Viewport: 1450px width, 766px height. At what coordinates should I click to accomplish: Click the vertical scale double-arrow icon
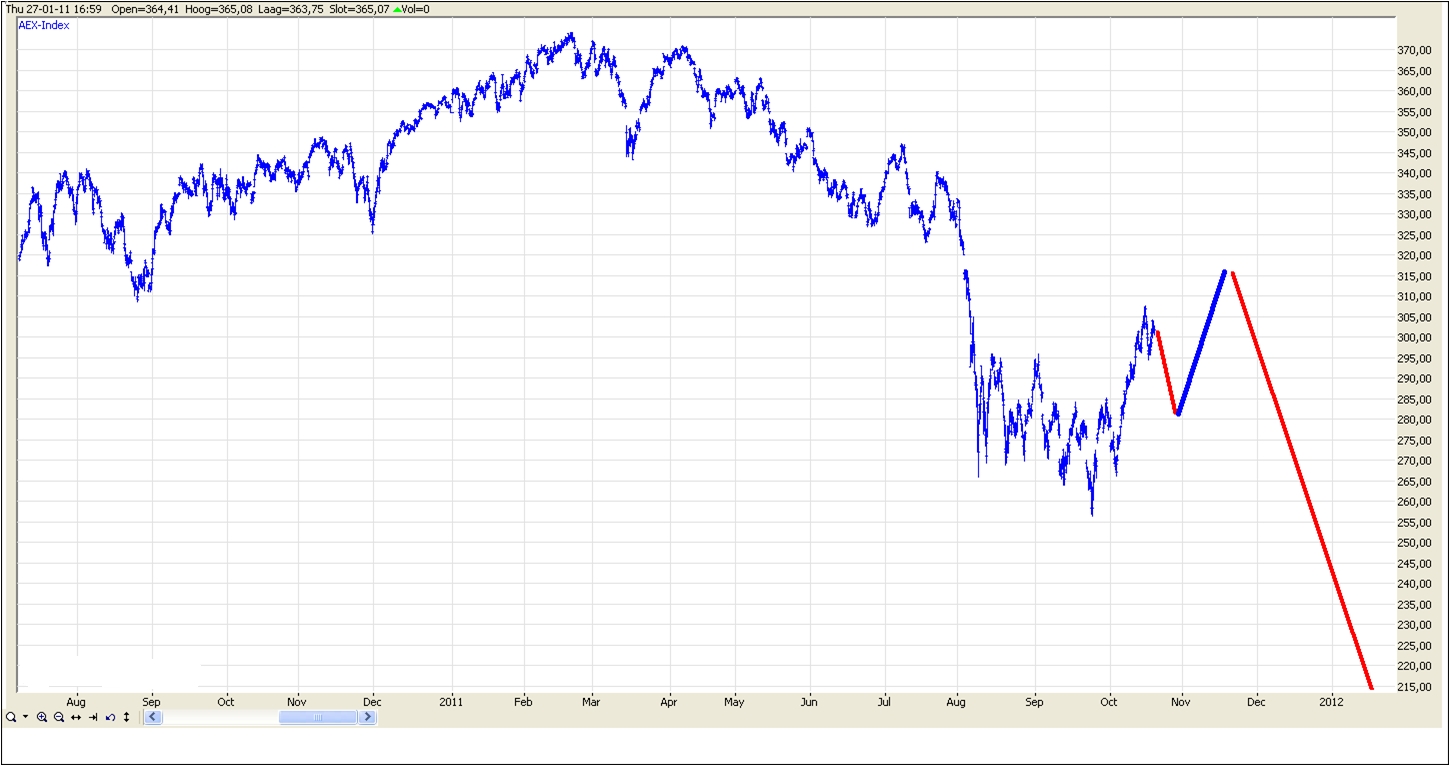(127, 718)
